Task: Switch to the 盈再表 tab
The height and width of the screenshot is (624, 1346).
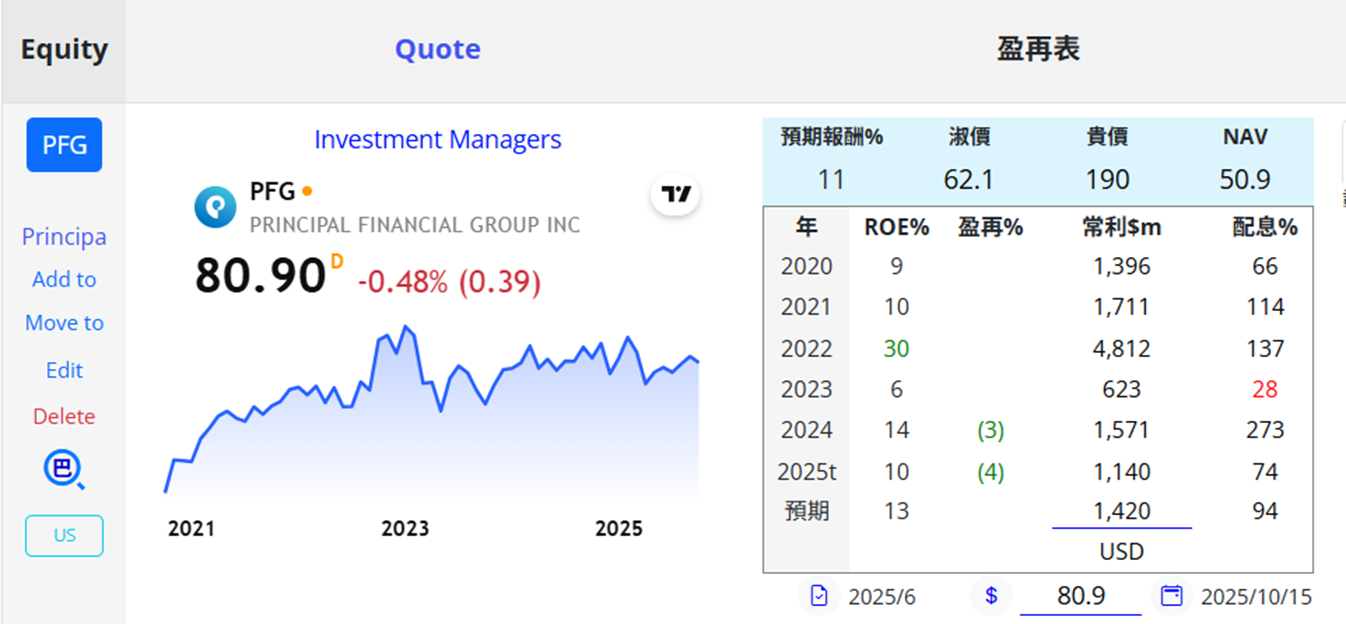Action: [x=1038, y=50]
